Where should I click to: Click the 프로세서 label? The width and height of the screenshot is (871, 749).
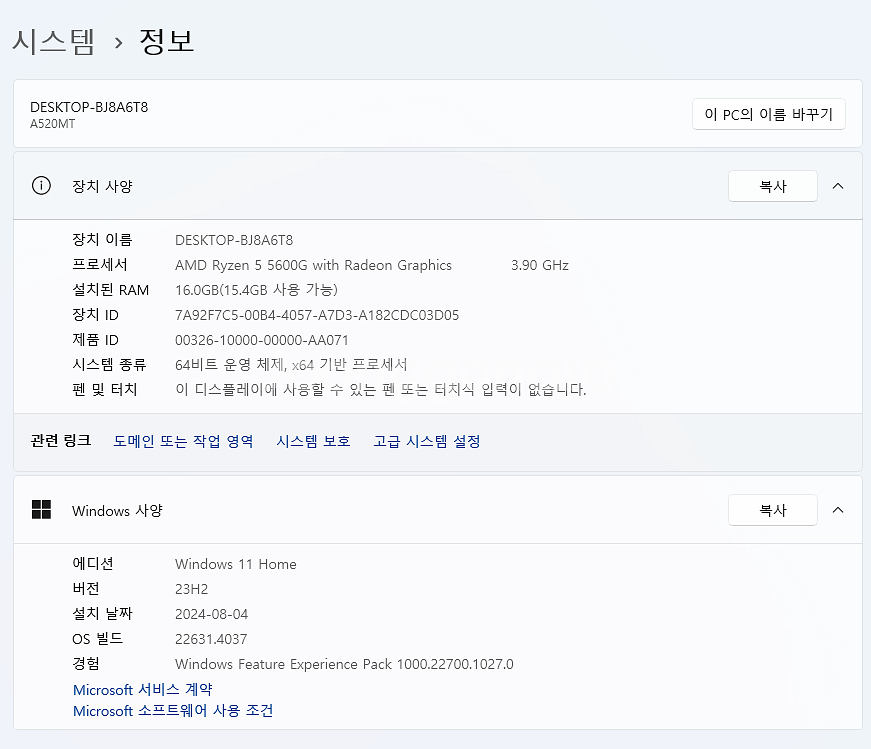[100, 265]
